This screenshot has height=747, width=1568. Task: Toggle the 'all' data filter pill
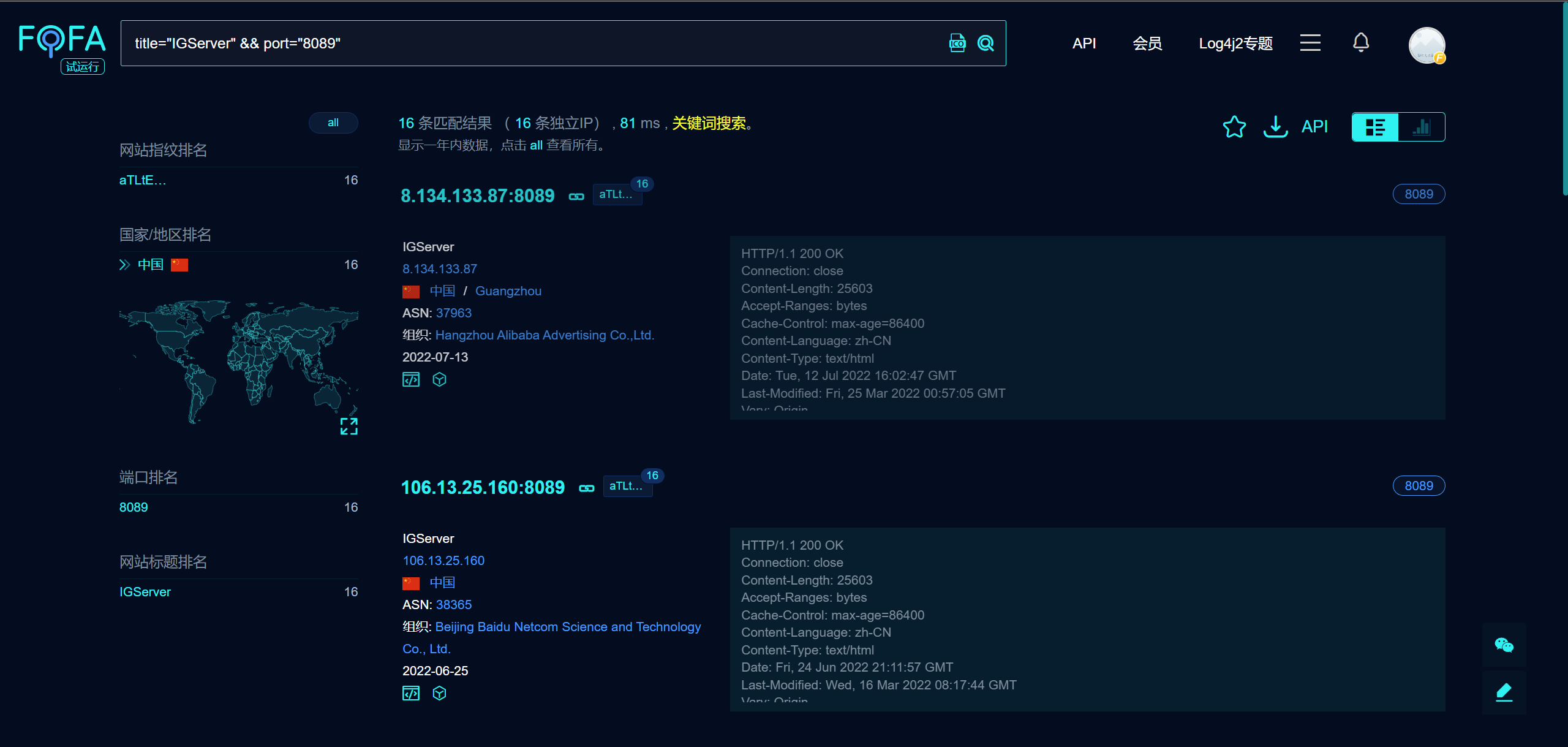[333, 123]
